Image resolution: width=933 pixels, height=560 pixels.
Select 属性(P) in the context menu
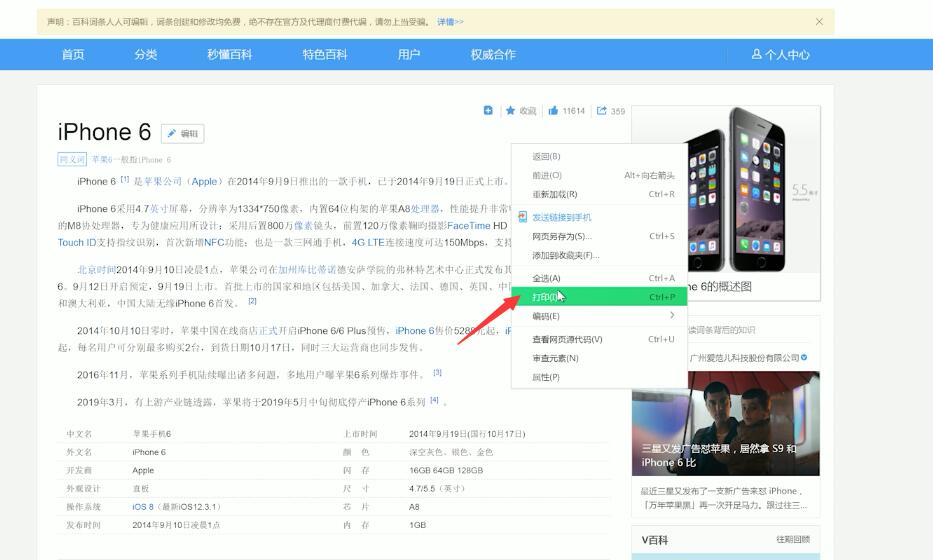click(599, 377)
